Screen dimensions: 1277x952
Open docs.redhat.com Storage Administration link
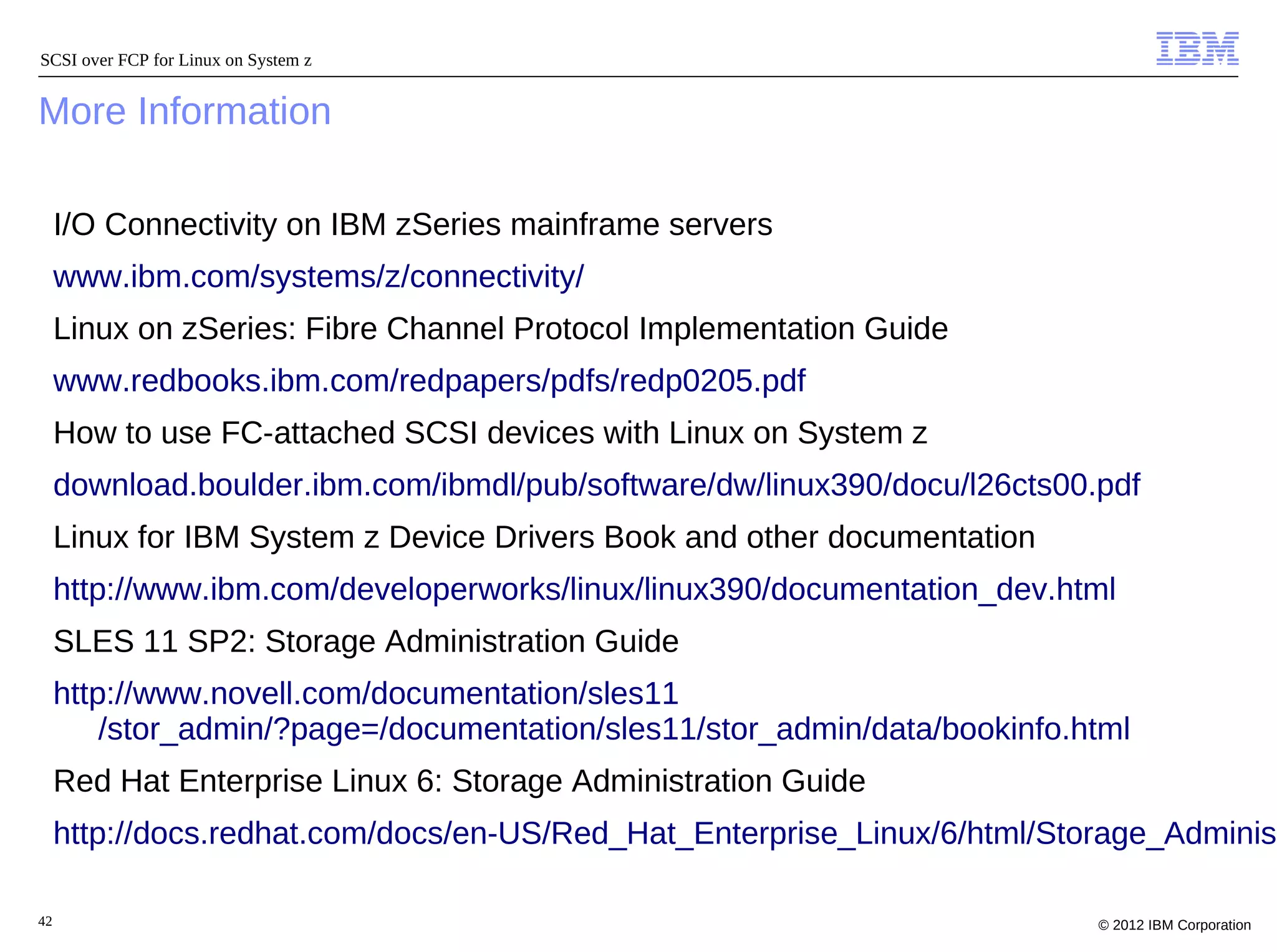(665, 834)
